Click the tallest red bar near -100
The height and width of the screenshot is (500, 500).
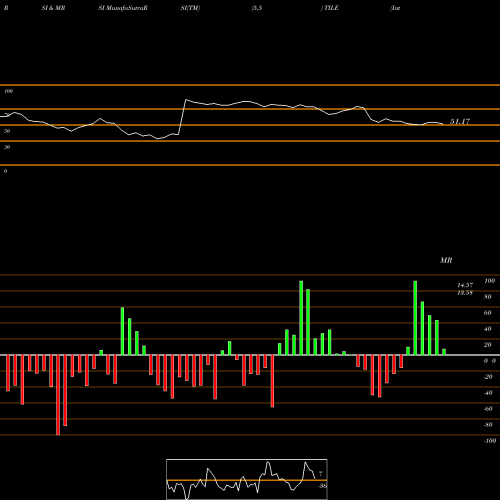point(58,395)
